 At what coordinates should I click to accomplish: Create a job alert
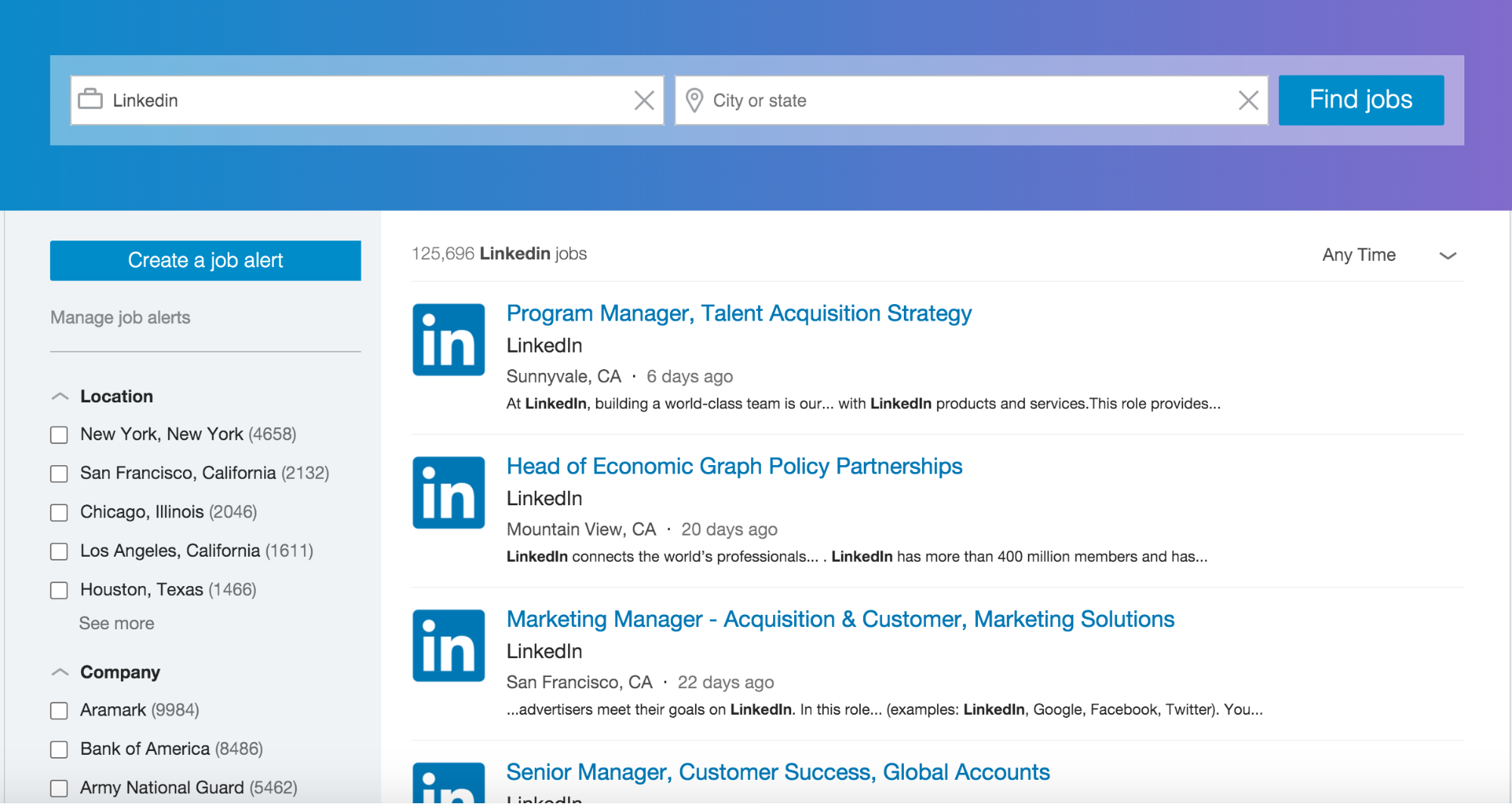[x=205, y=260]
